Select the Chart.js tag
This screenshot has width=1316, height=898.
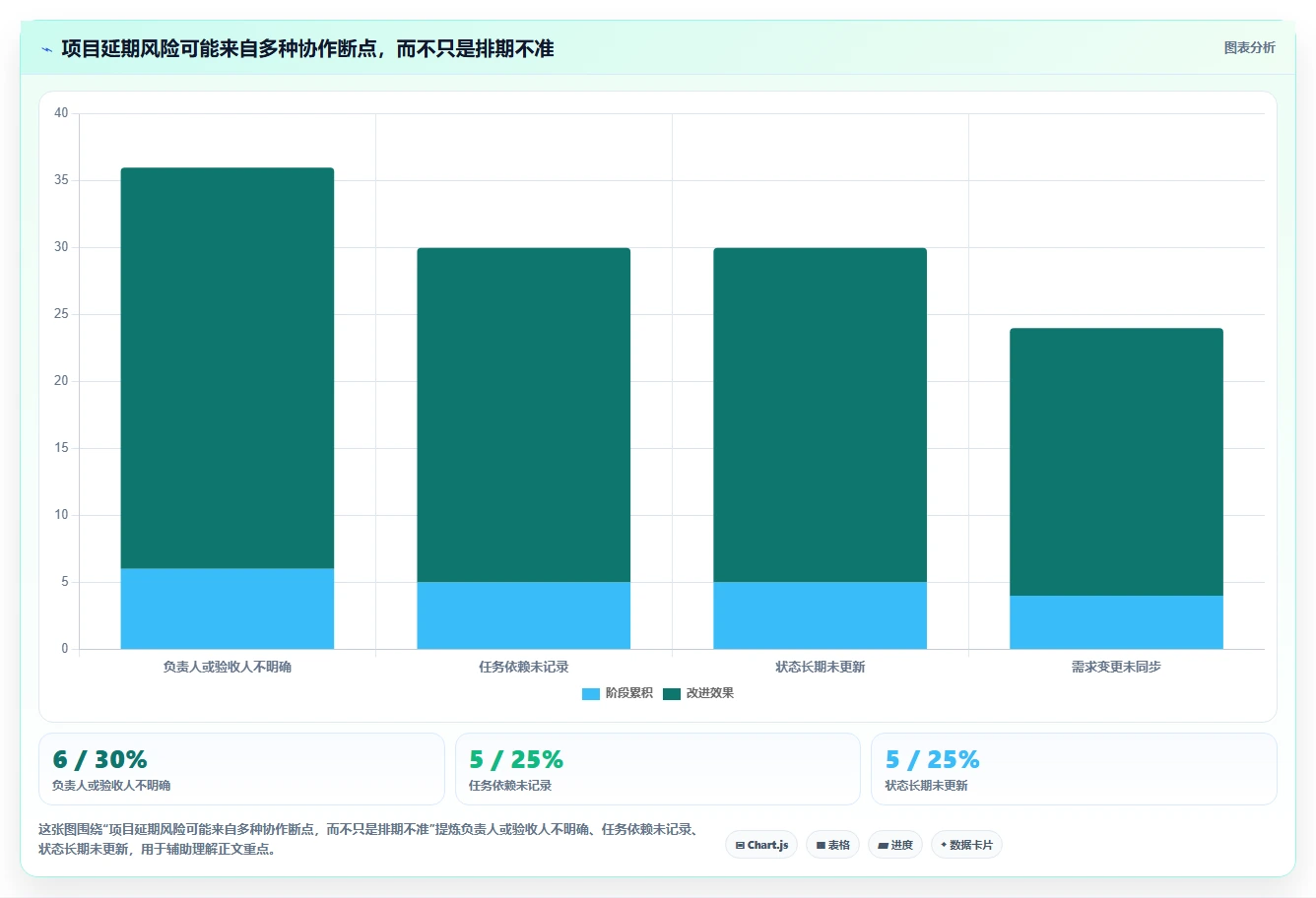(x=761, y=845)
